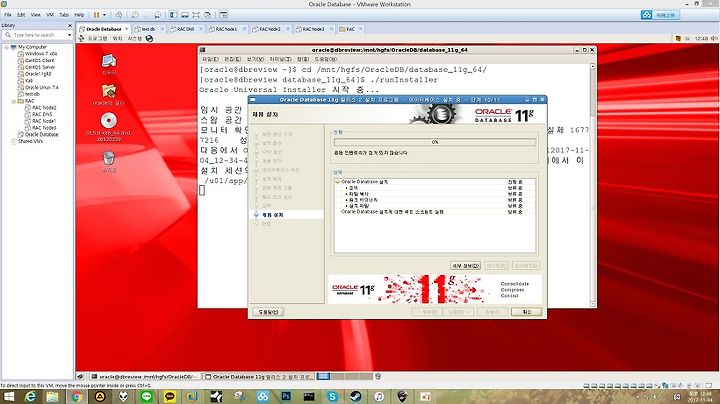The height and width of the screenshot is (404, 720).
Task: Select Windows 7 x64 in library
Action: coord(41,54)
